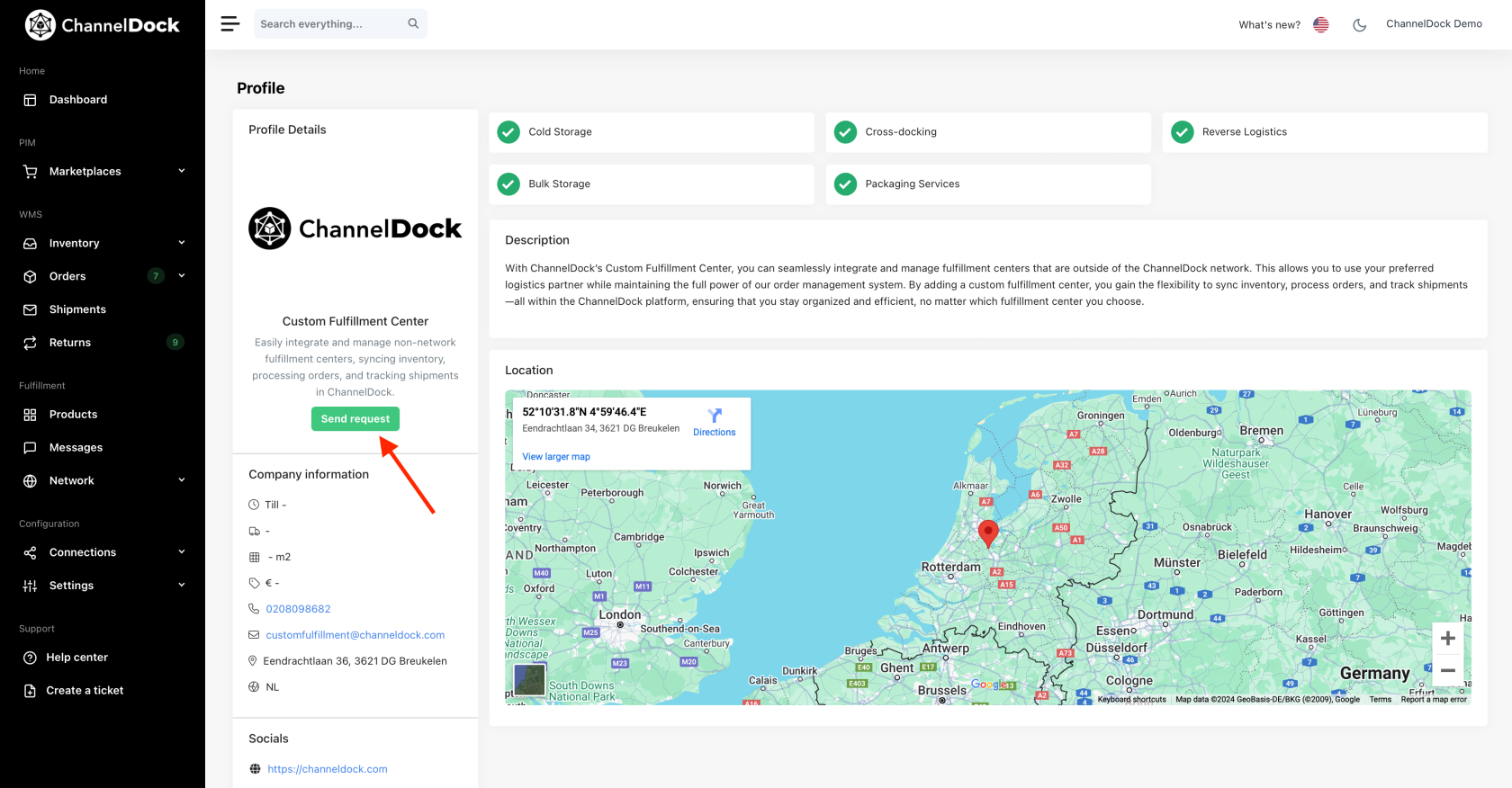This screenshot has height=788, width=1512.
Task: Click the Shipments envelope icon
Action: 30,310
